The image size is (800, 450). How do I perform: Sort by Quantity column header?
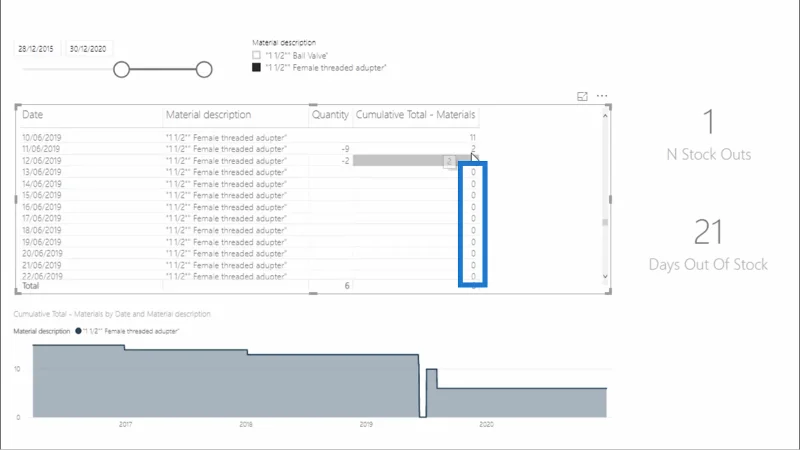(330, 115)
